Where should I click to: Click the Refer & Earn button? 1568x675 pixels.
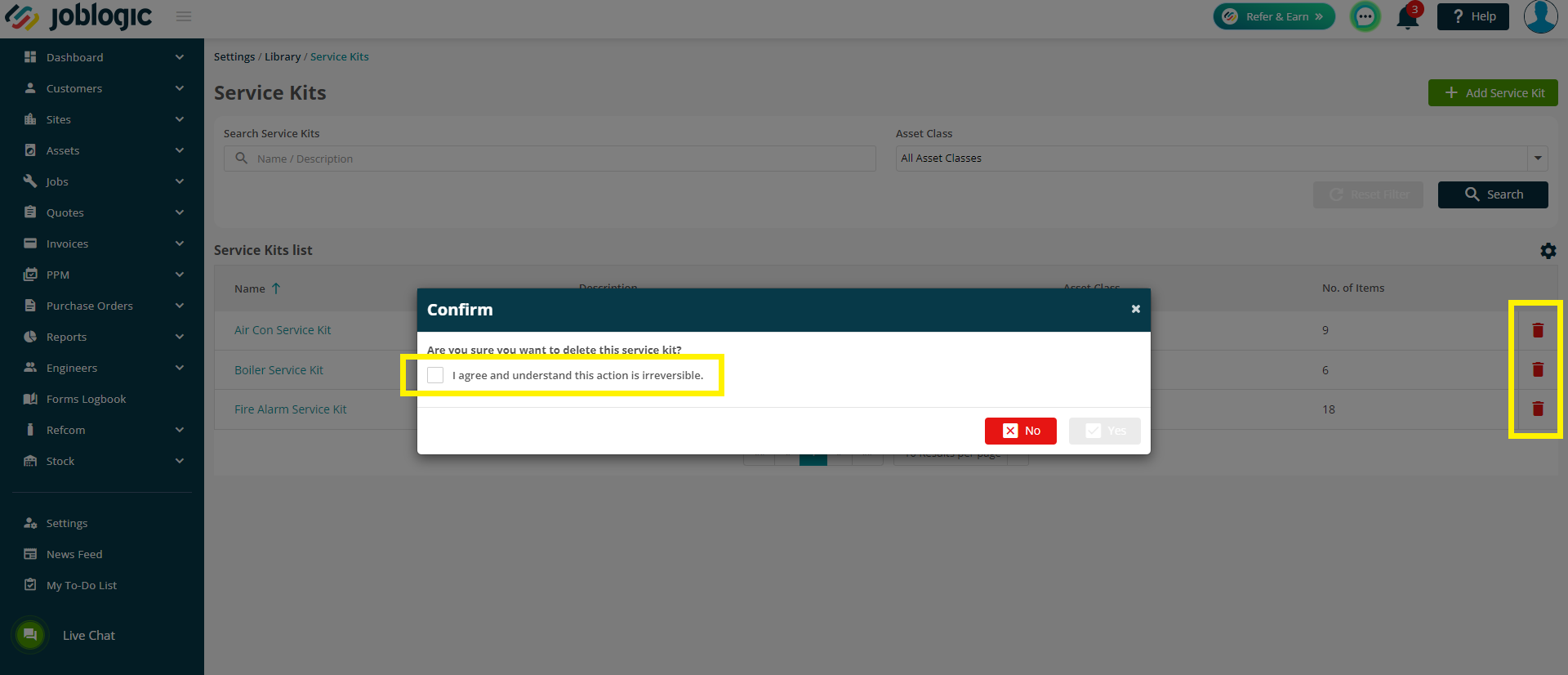click(1274, 16)
